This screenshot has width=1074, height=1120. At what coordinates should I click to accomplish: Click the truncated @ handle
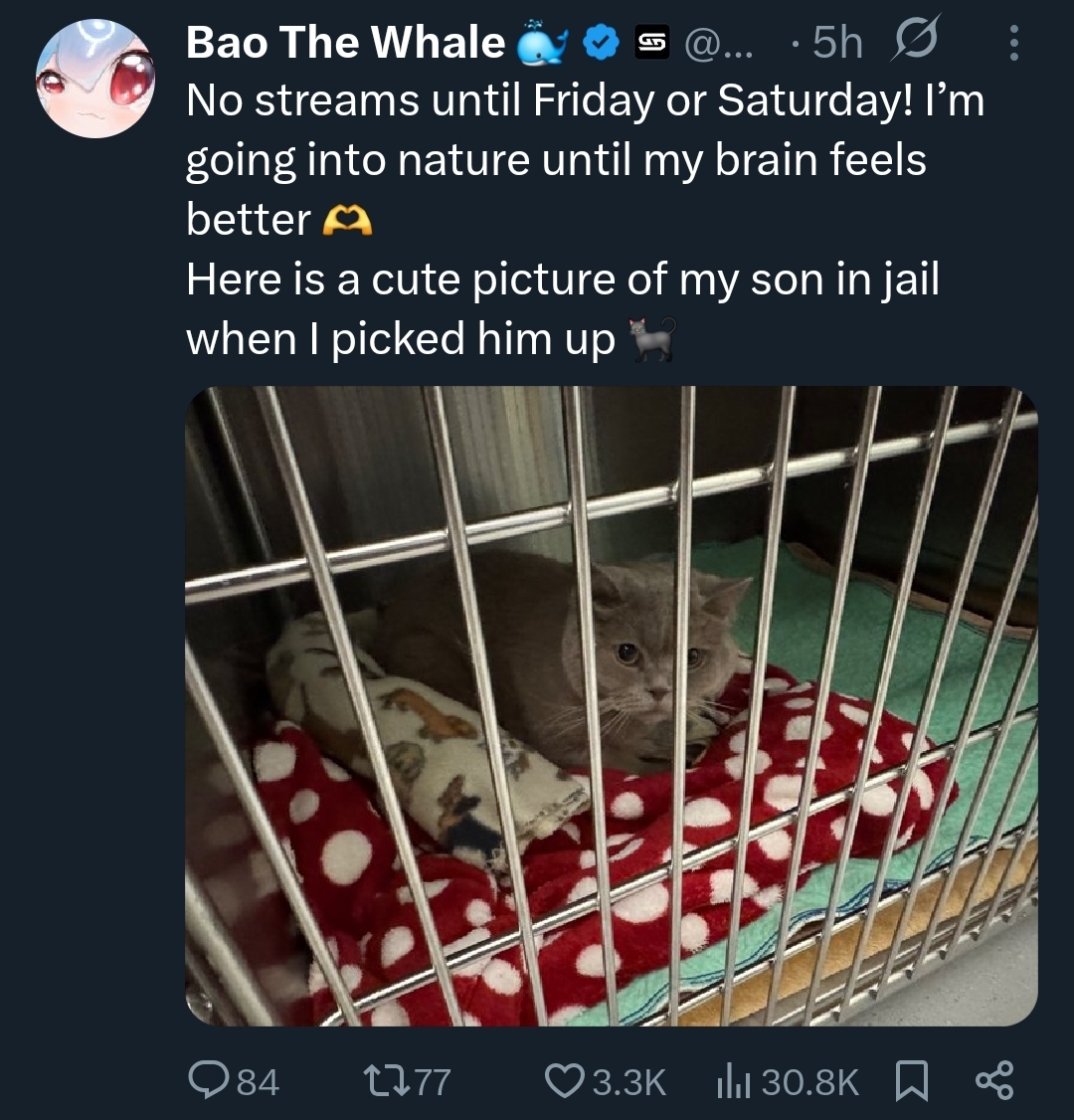[x=718, y=43]
